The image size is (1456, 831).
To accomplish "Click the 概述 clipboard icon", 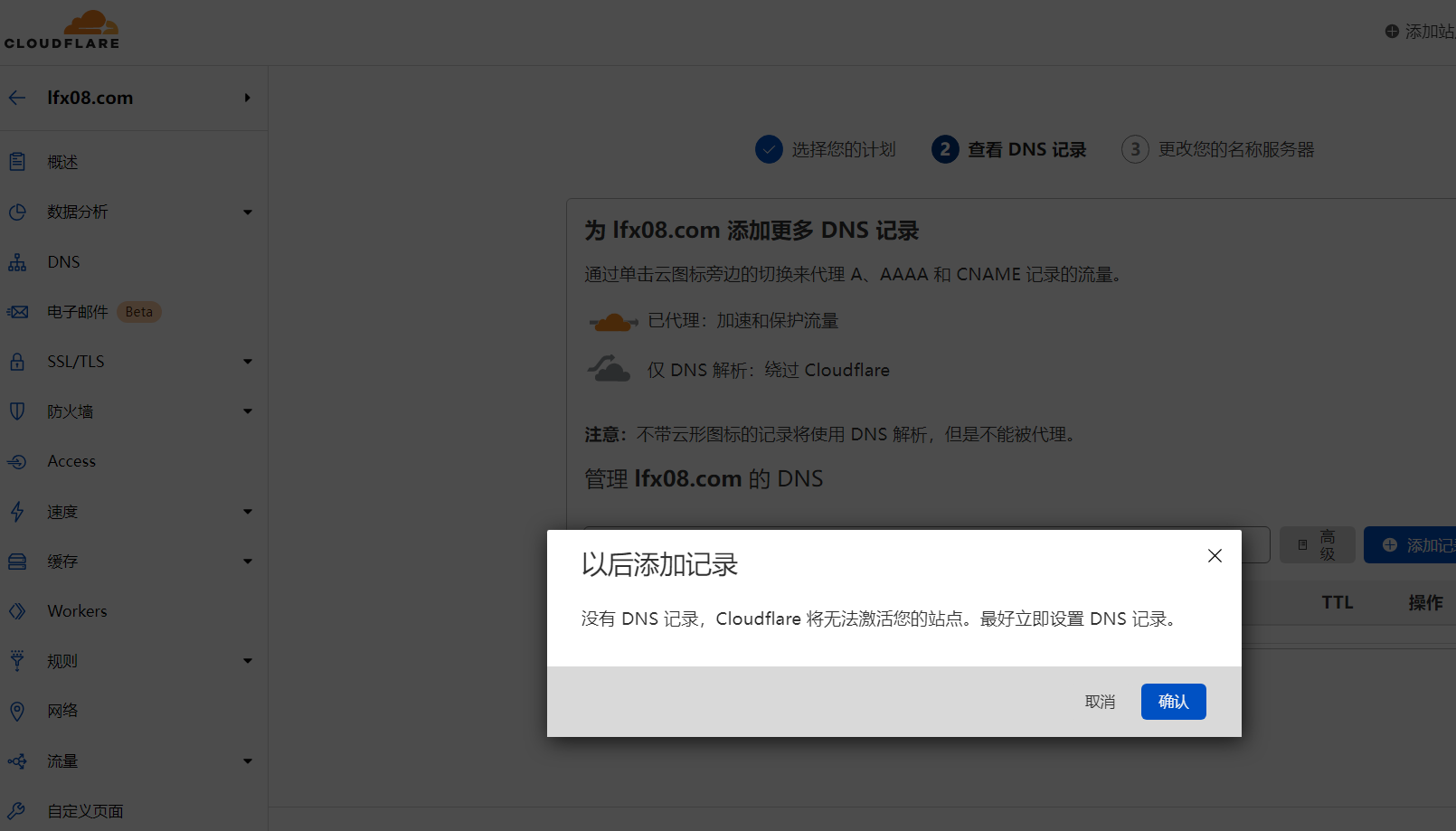I will click(x=17, y=162).
